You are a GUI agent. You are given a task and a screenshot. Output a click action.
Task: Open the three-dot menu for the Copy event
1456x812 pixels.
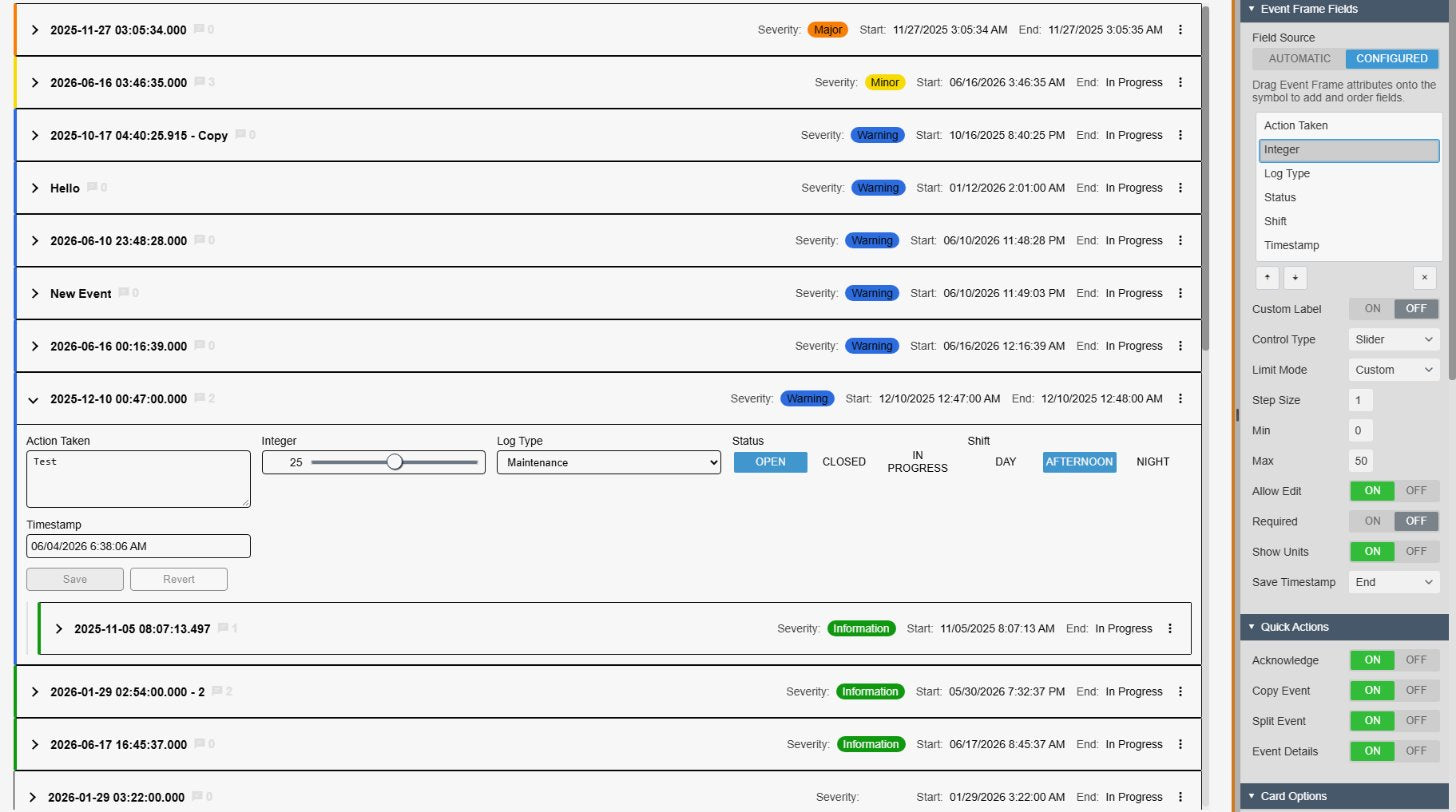[1180, 135]
